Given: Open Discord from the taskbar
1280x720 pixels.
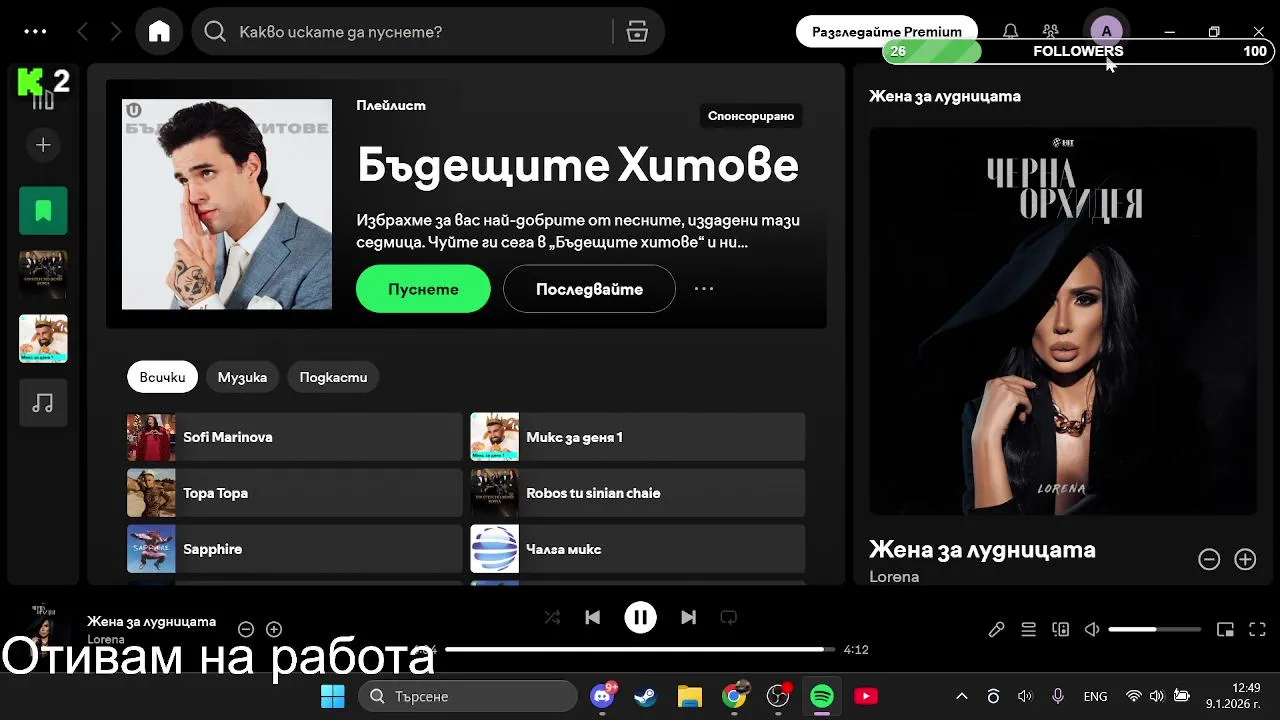Looking at the screenshot, I should click(x=602, y=696).
